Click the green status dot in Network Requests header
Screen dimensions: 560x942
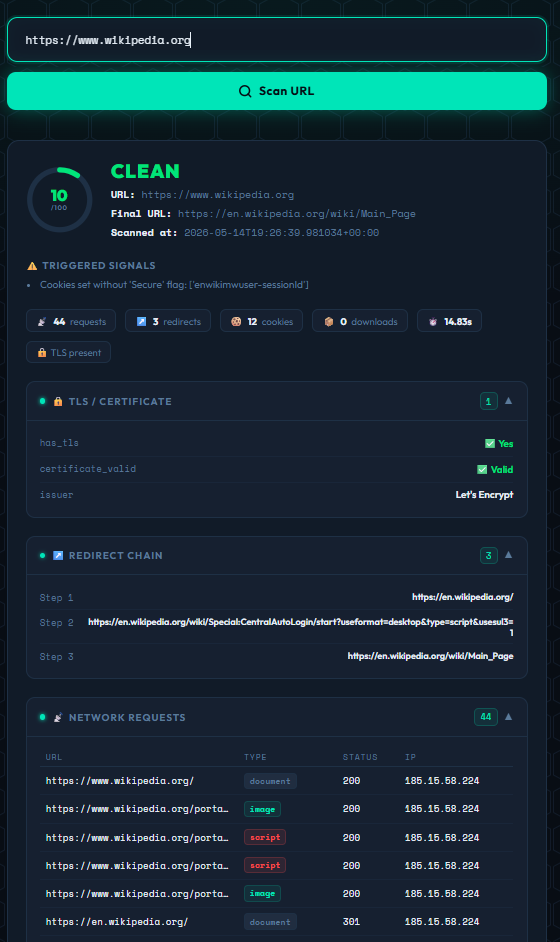[x=42, y=717]
